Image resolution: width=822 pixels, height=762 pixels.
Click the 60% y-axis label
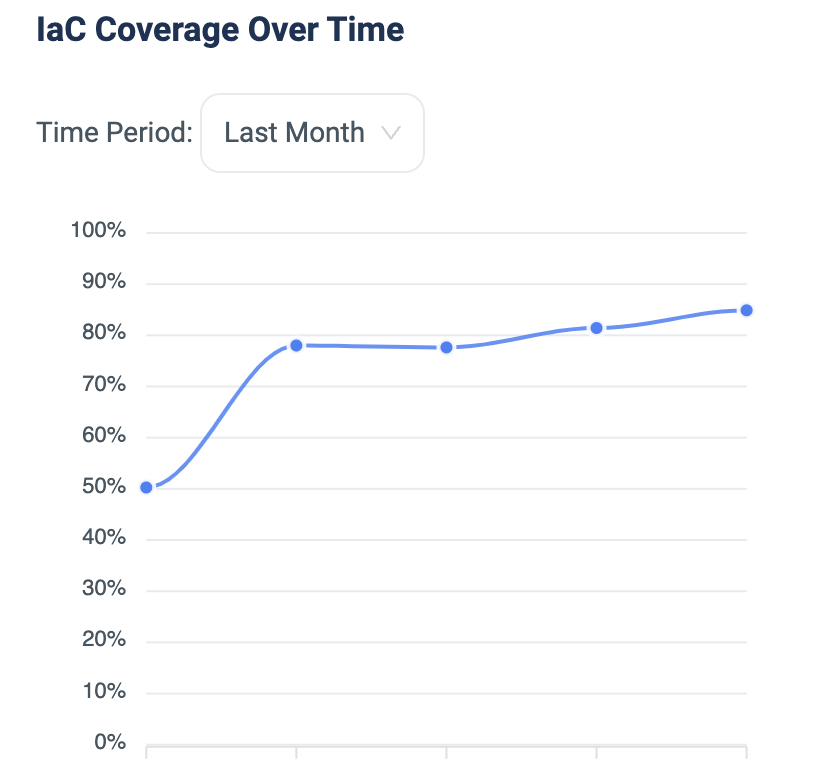(x=103, y=435)
